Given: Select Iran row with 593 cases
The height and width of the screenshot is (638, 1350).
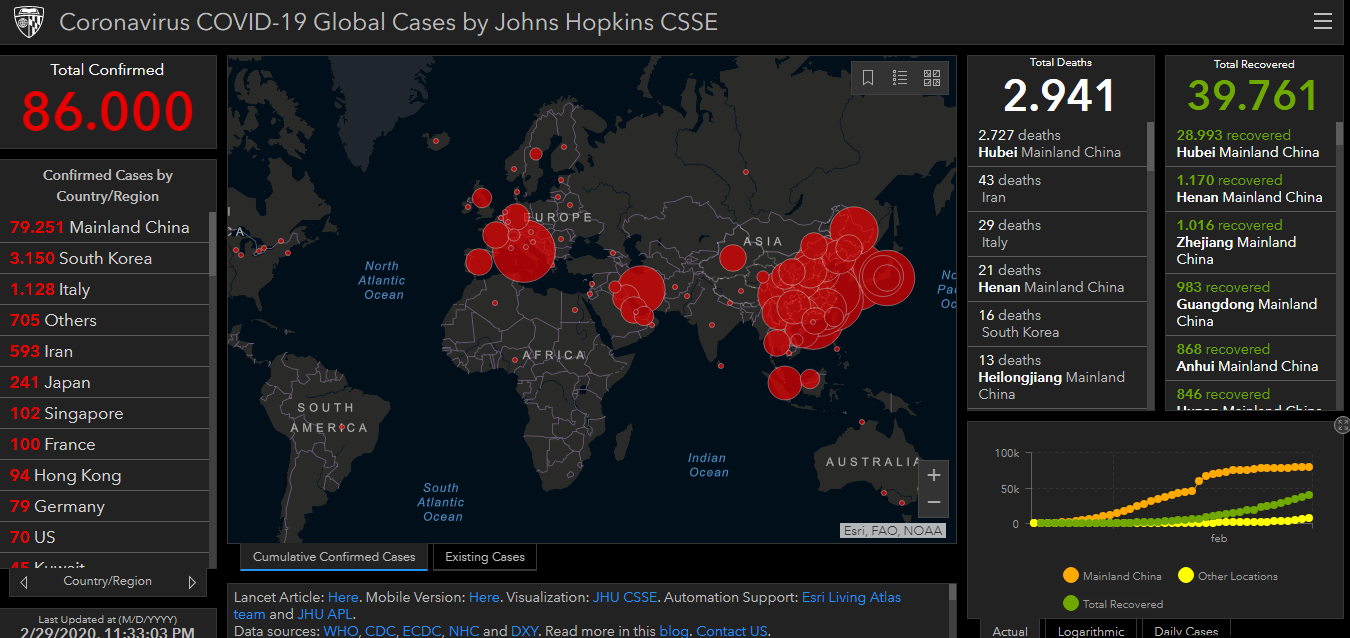Looking at the screenshot, I should [105, 351].
